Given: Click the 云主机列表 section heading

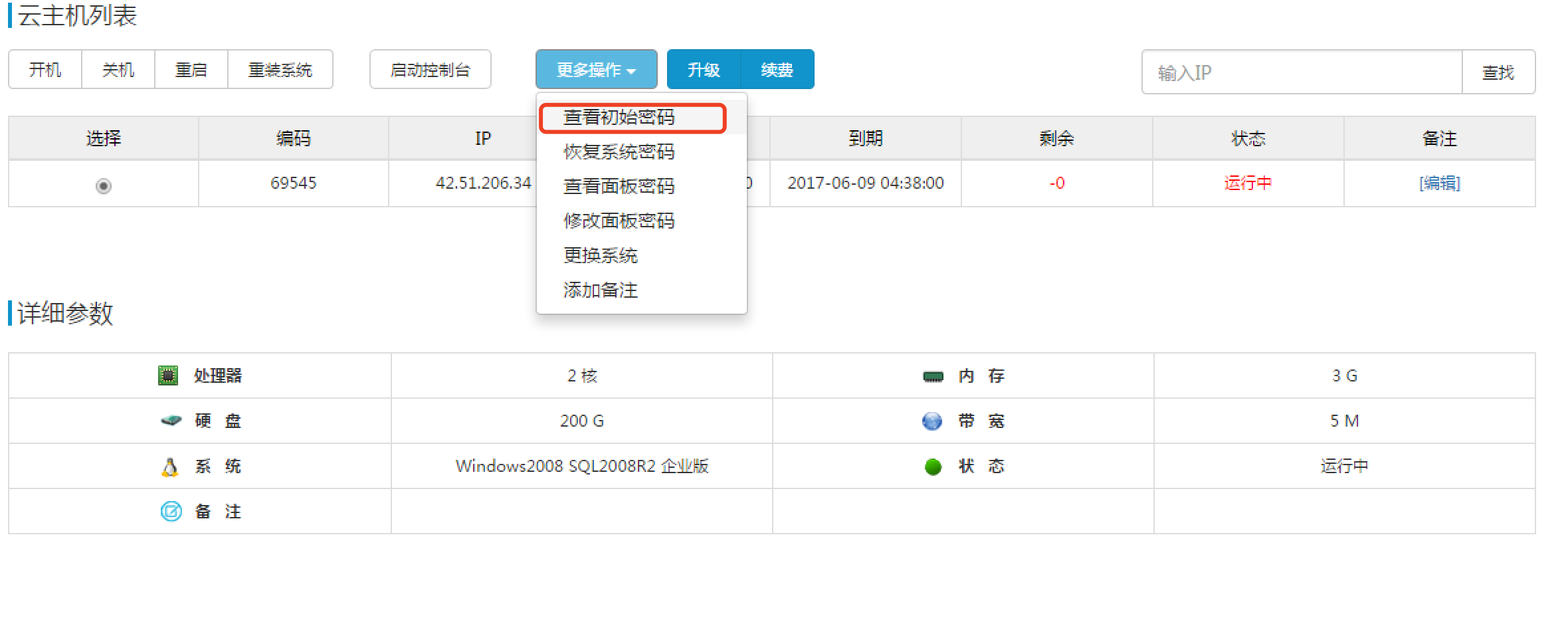Looking at the screenshot, I should coord(77,15).
